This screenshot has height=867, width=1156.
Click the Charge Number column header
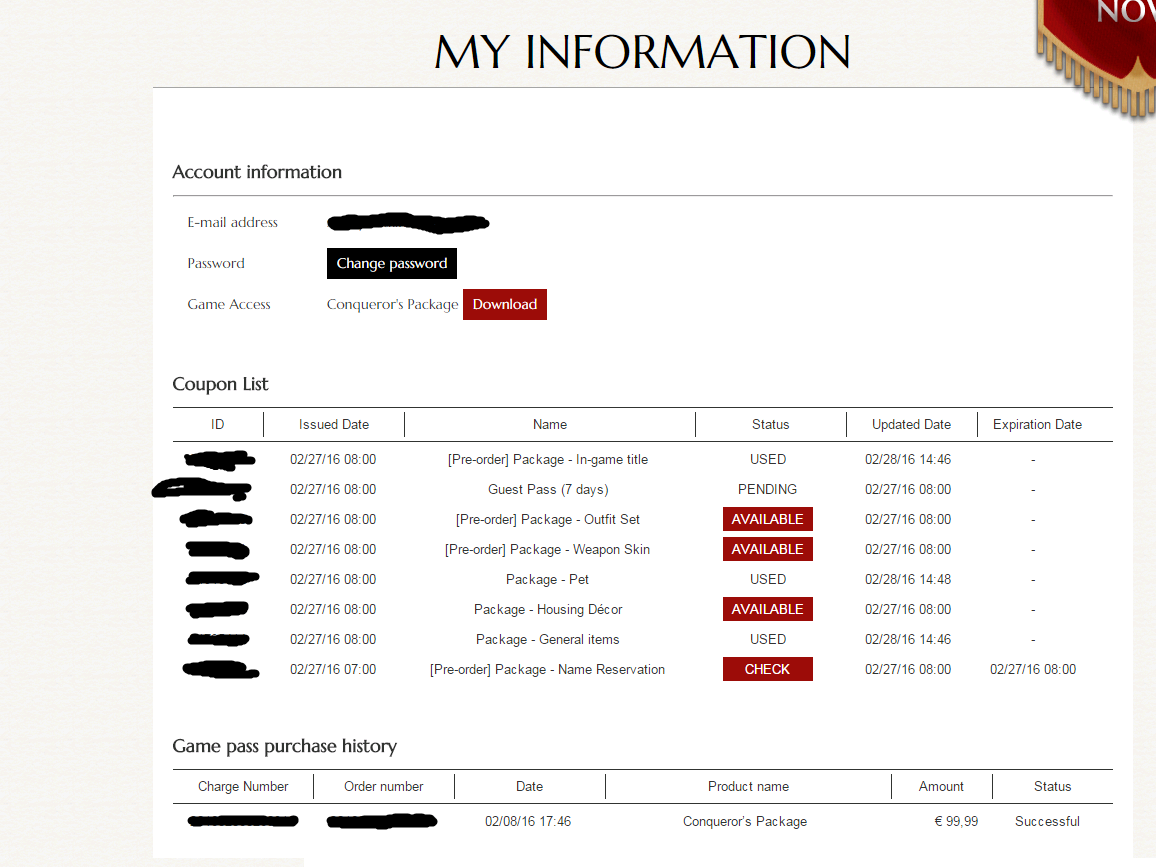243,787
